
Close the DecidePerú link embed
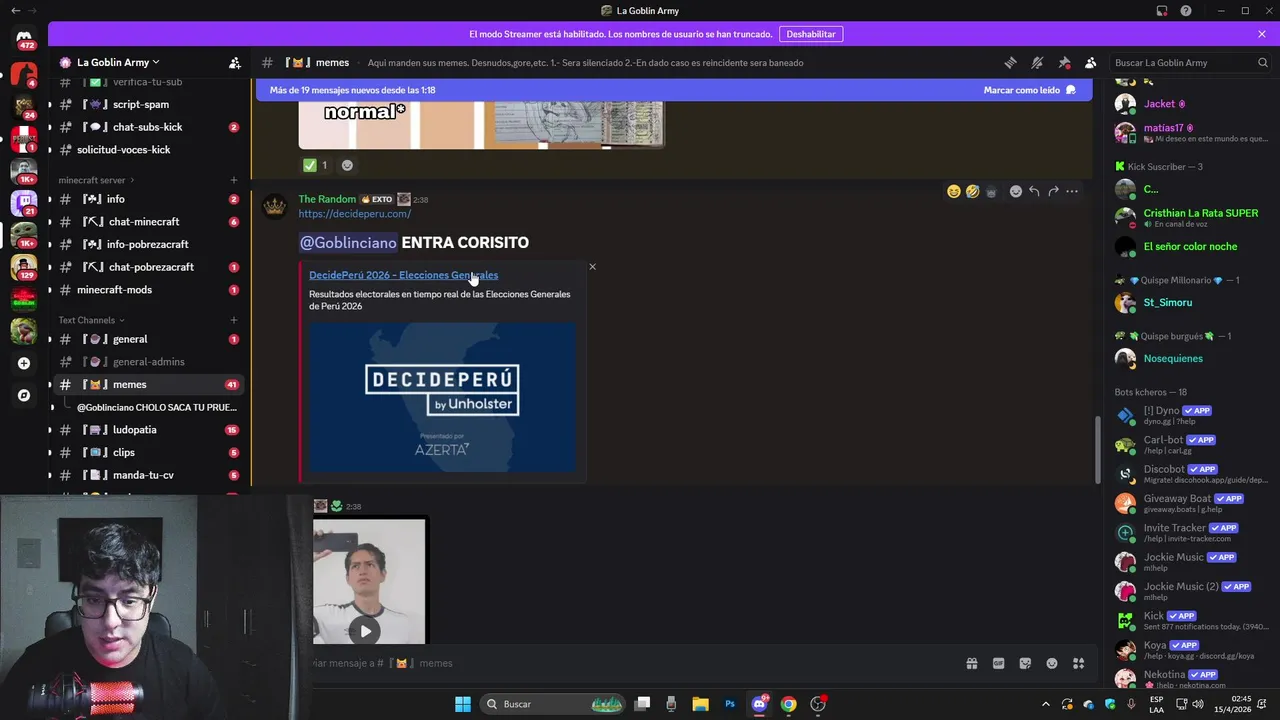[x=592, y=267]
